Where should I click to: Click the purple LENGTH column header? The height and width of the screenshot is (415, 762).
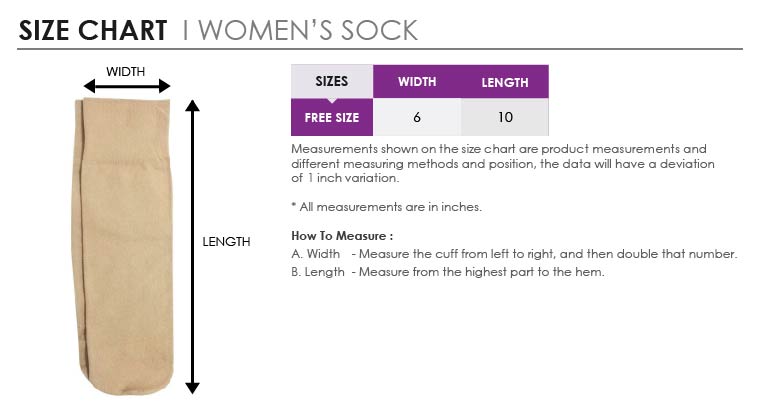coord(505,82)
